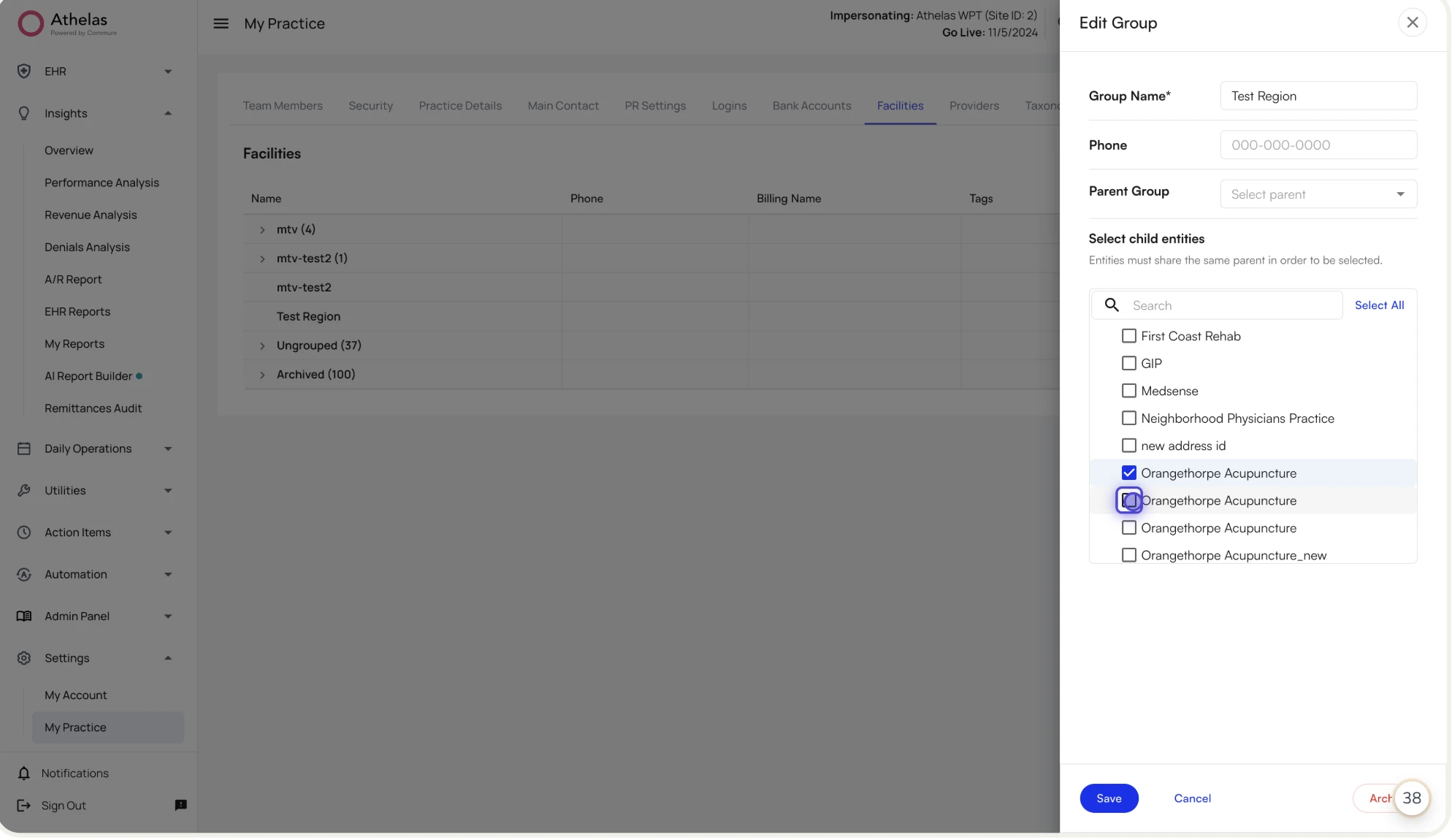Close the Edit Group panel
This screenshot has width=1452, height=840.
point(1413,23)
